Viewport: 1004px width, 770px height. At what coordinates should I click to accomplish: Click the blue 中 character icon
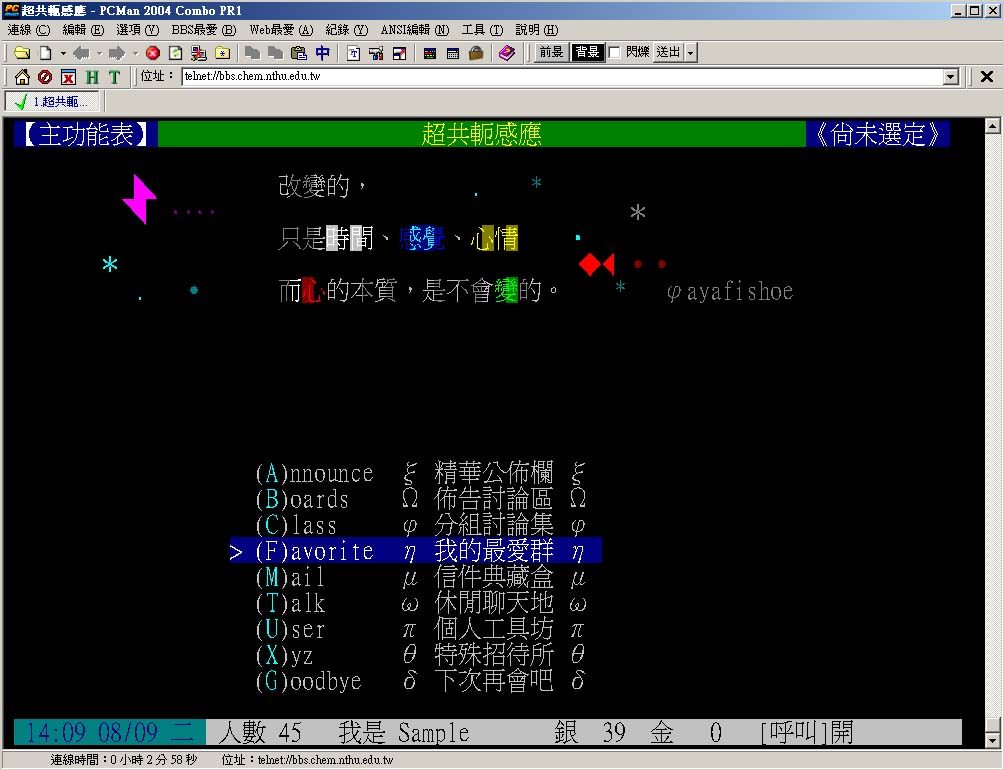point(322,53)
